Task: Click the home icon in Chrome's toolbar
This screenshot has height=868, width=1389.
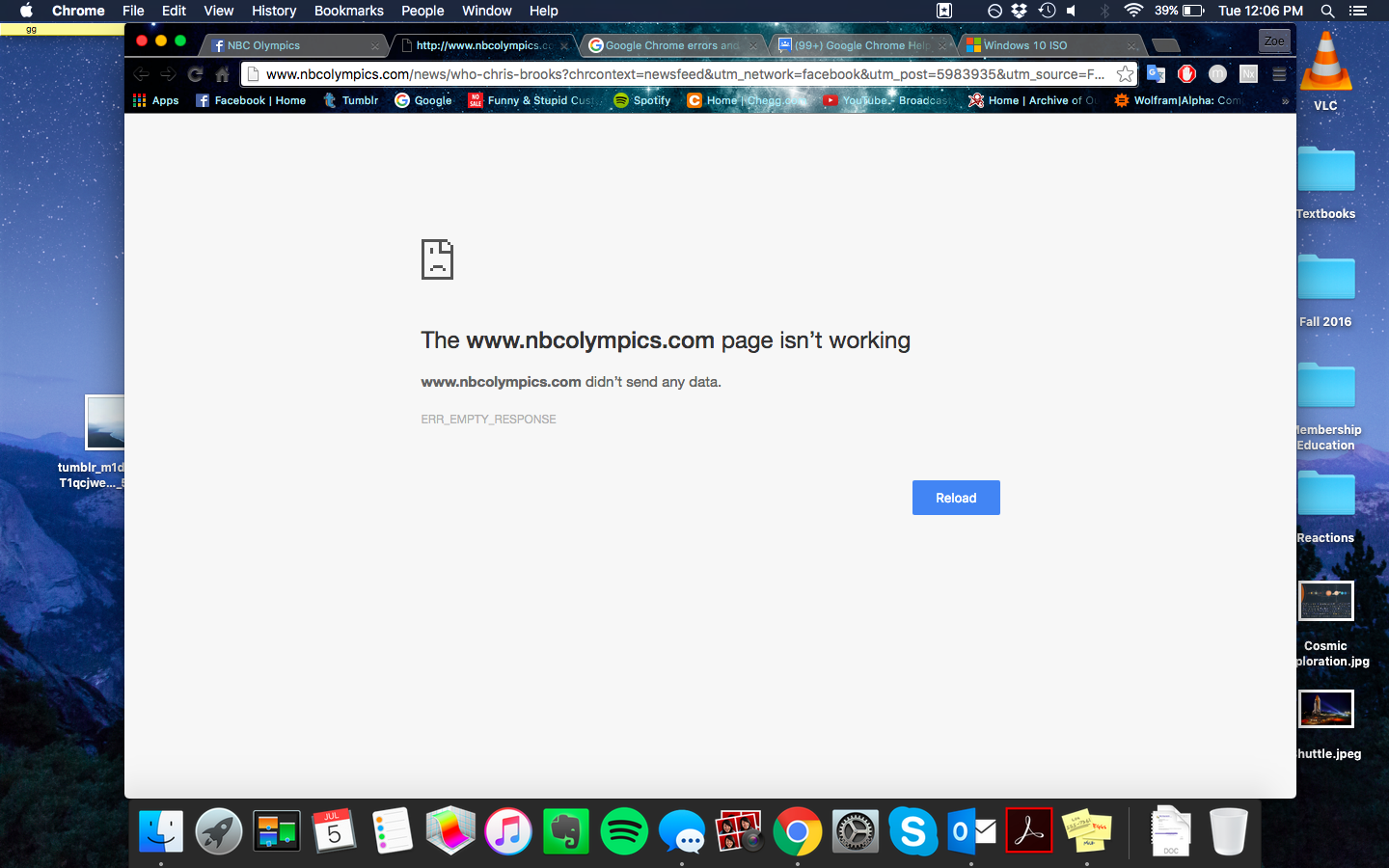Action: point(223,74)
